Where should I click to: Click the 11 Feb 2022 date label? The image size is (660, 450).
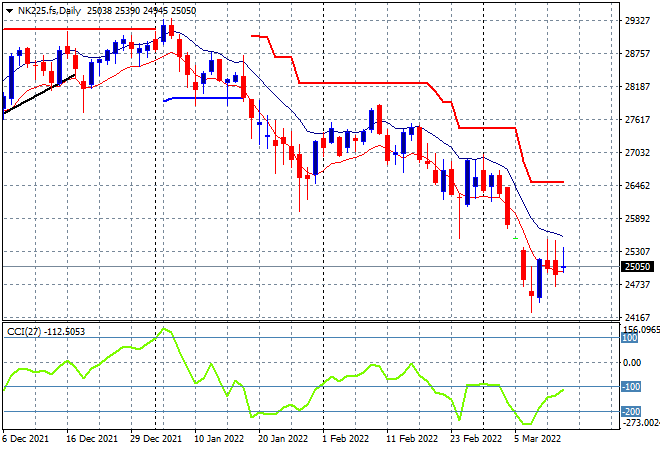pos(412,439)
